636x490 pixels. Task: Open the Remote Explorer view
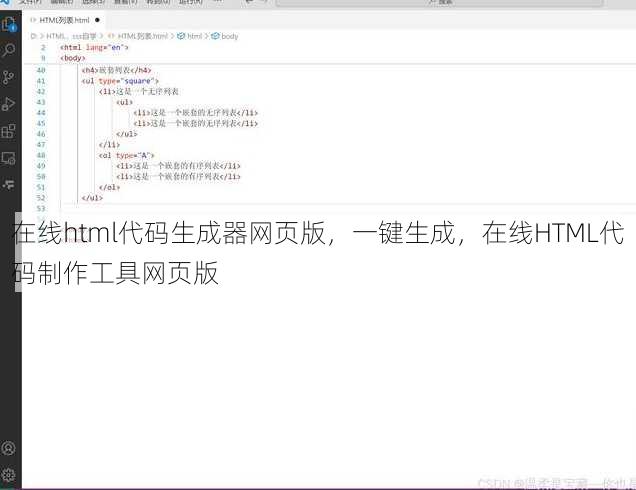pos(9,158)
